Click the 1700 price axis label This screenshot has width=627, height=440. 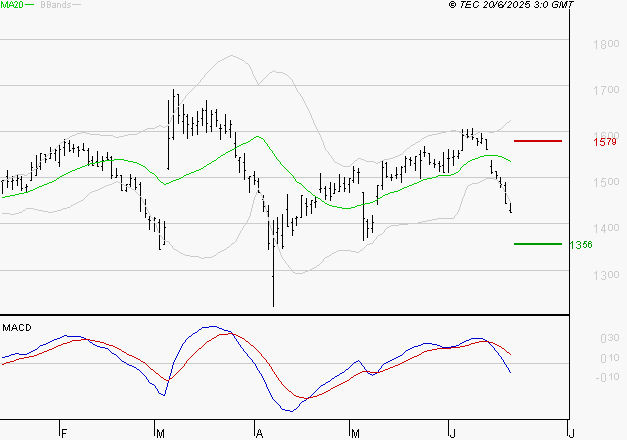click(606, 90)
